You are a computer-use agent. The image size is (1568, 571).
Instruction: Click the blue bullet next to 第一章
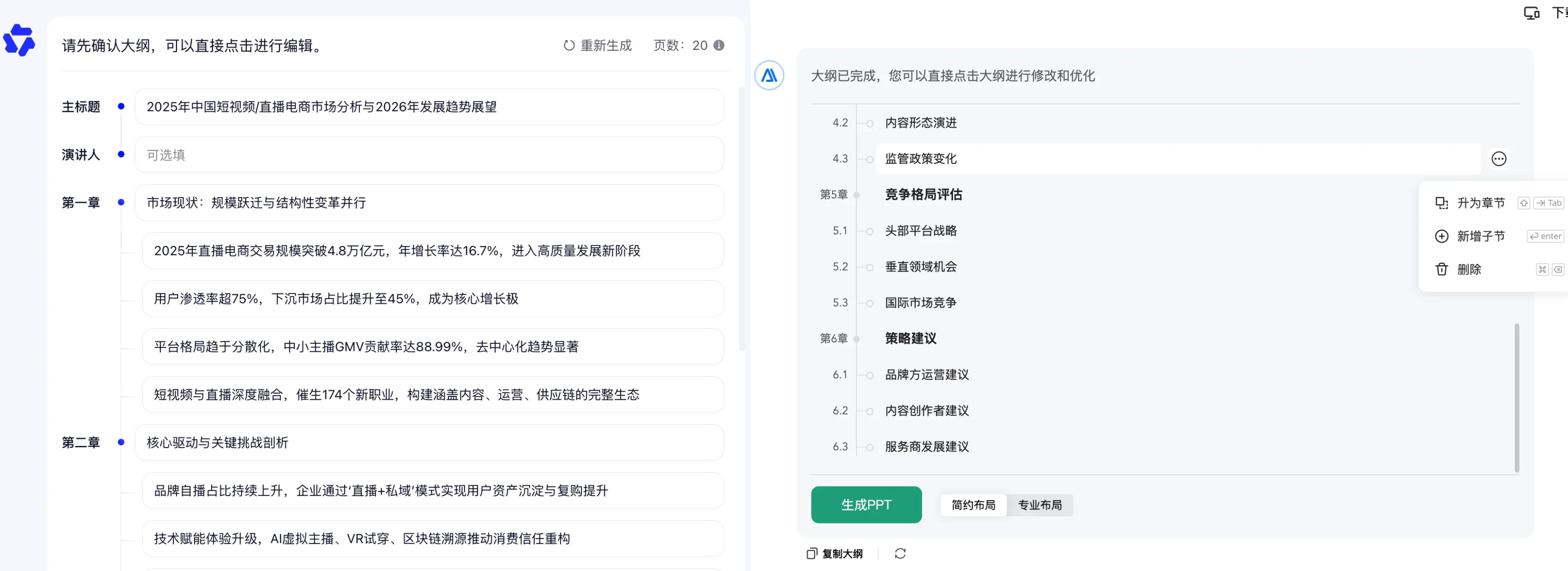pos(121,202)
